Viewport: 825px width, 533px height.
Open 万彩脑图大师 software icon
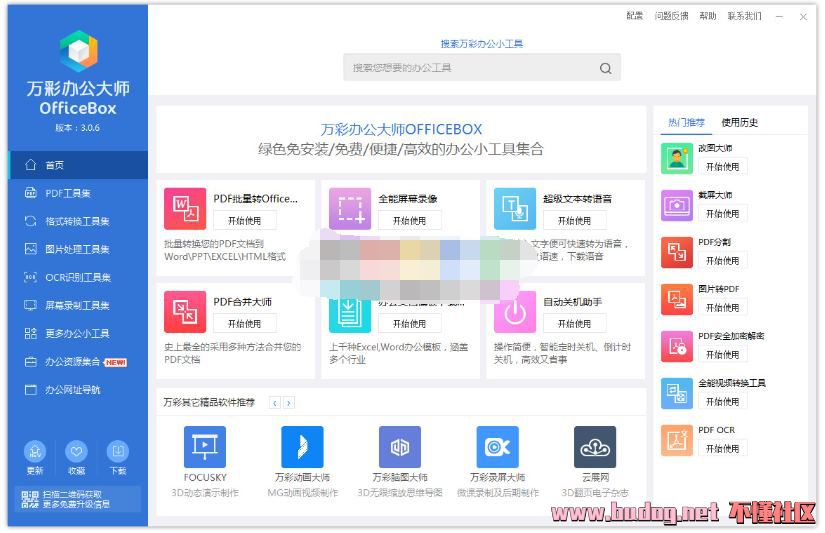point(400,447)
